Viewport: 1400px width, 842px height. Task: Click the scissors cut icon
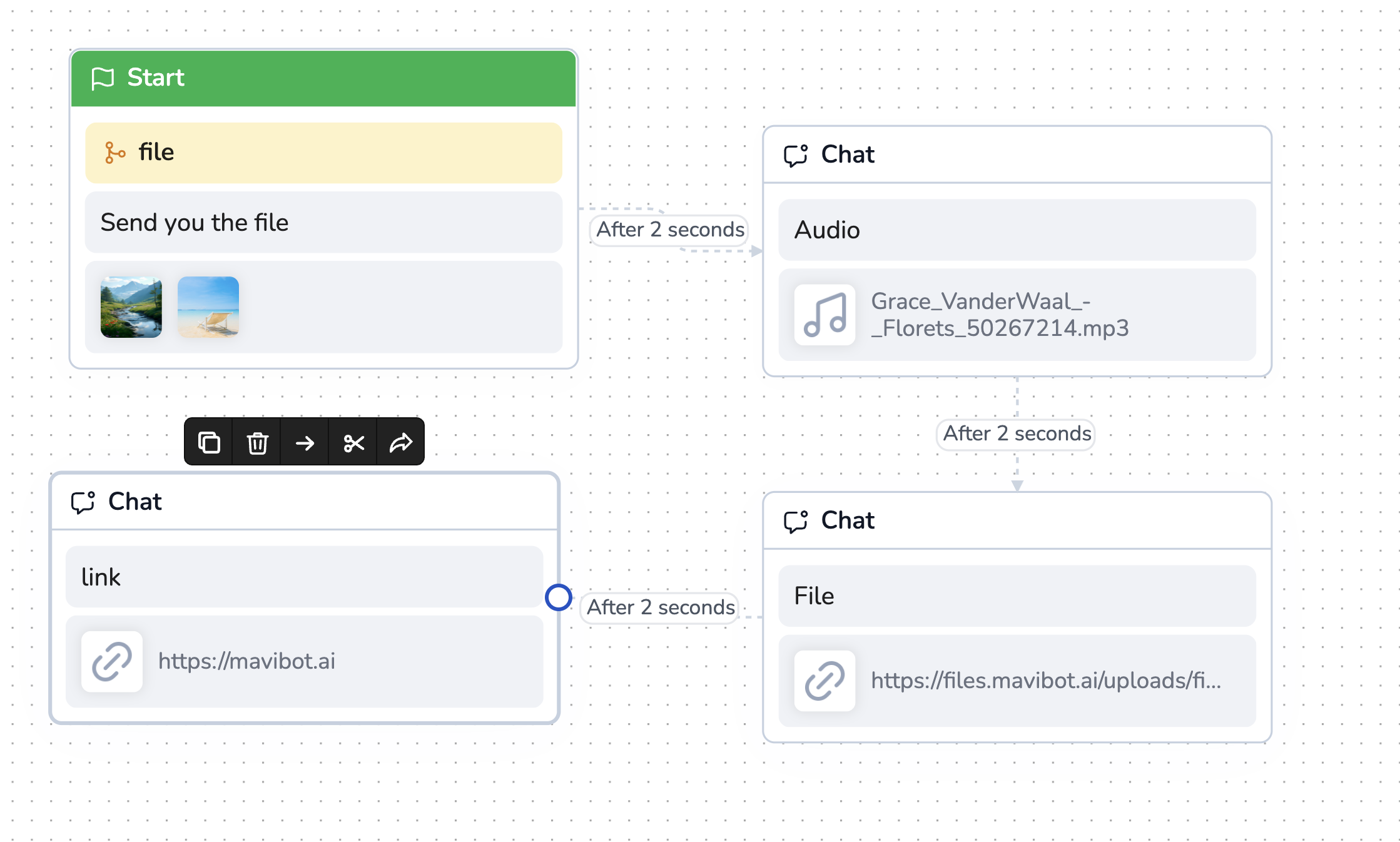[353, 442]
